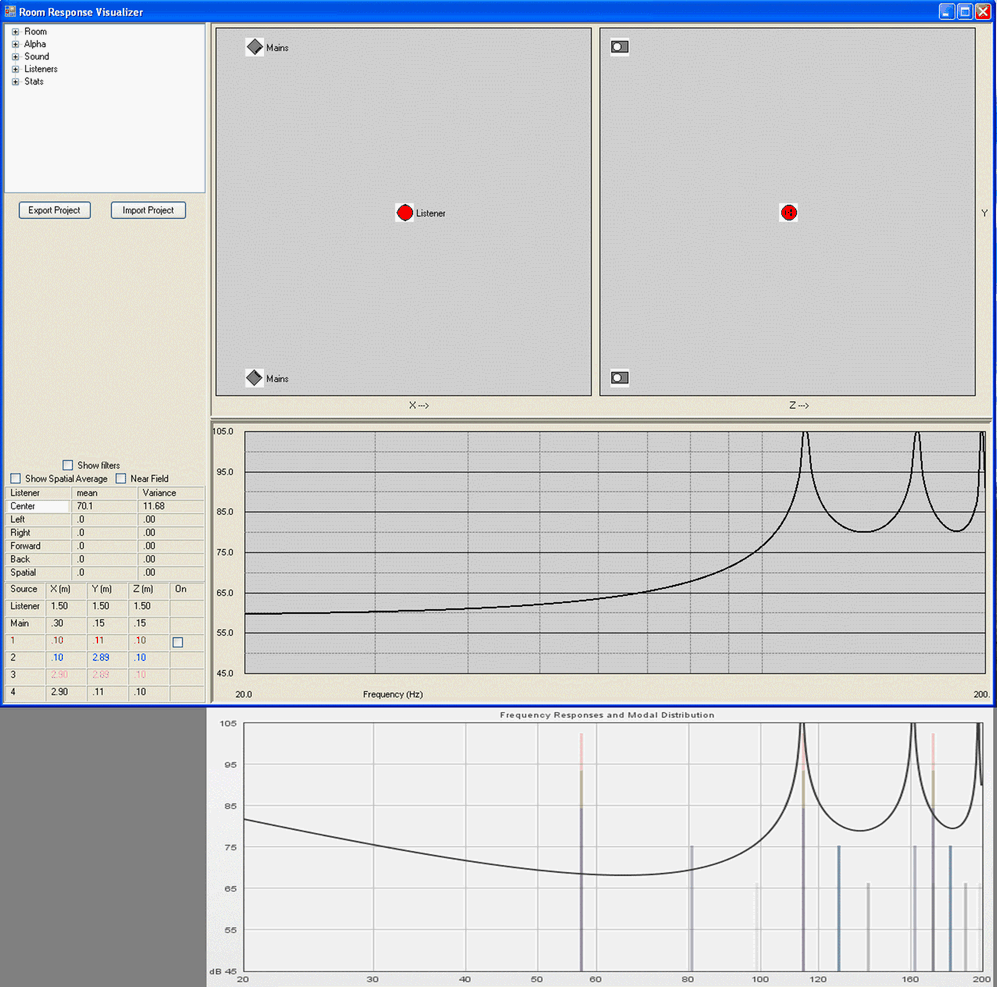Toggle Show Spatial Average checkbox
Screen dimensions: 997x987
[x=16, y=478]
